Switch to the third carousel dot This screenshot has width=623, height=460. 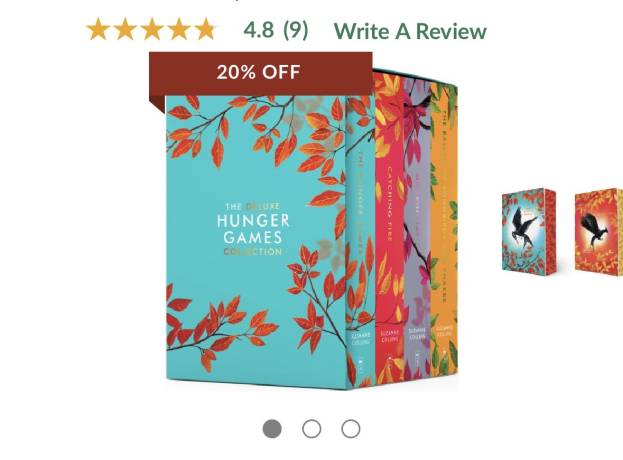pyautogui.click(x=351, y=429)
